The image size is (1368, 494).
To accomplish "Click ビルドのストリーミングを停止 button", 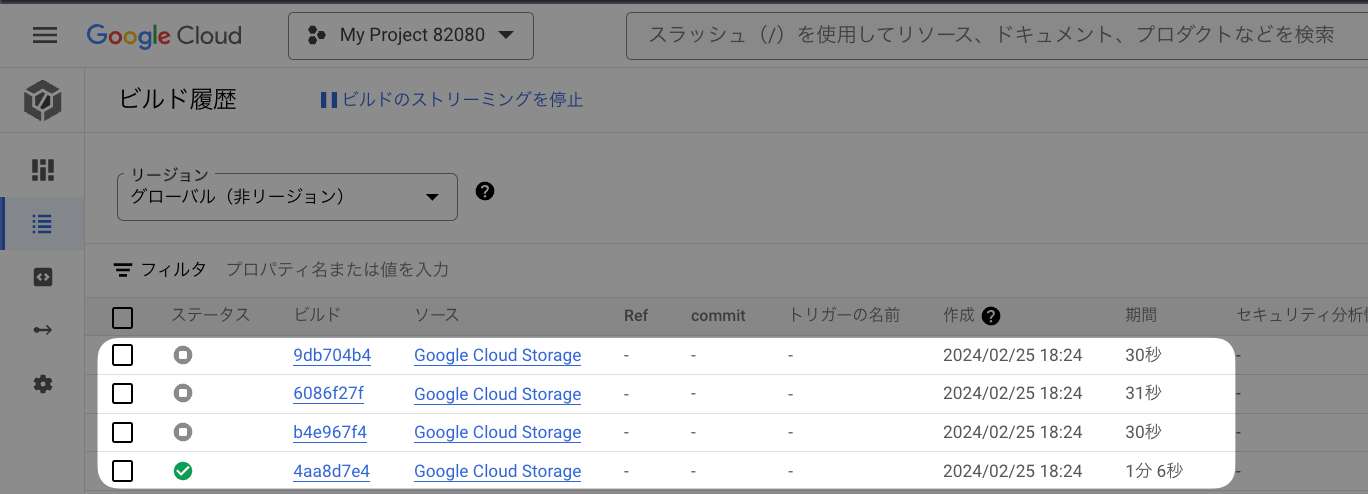I will click(x=451, y=100).
